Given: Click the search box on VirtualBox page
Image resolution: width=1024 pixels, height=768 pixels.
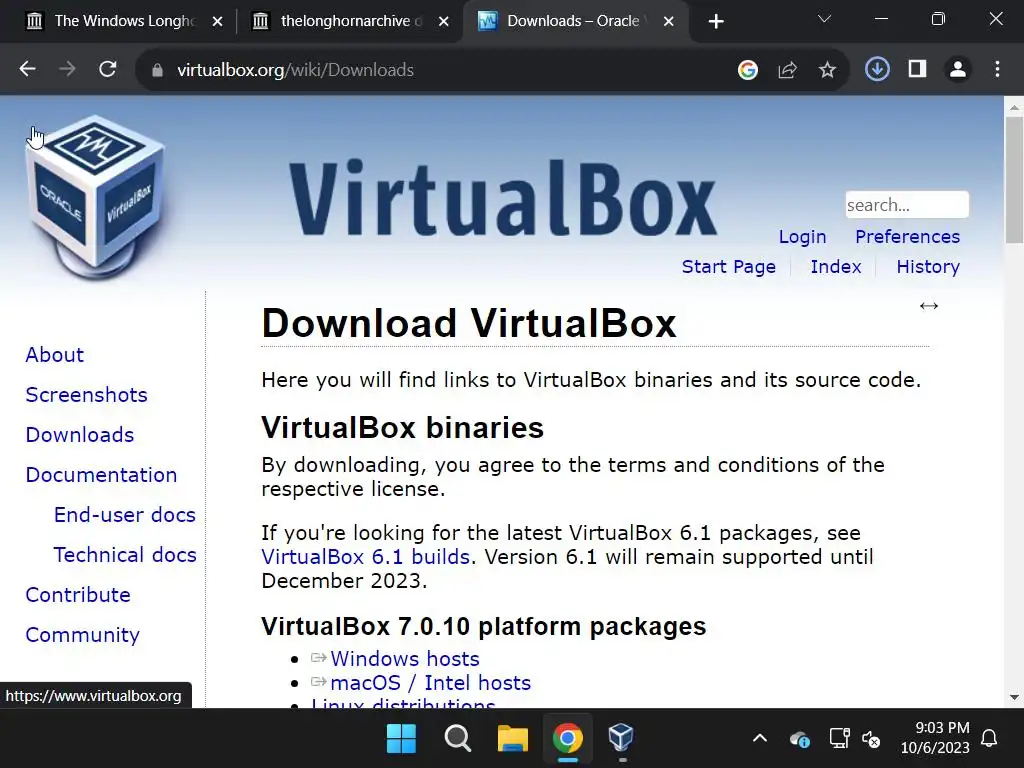Looking at the screenshot, I should tap(906, 205).
